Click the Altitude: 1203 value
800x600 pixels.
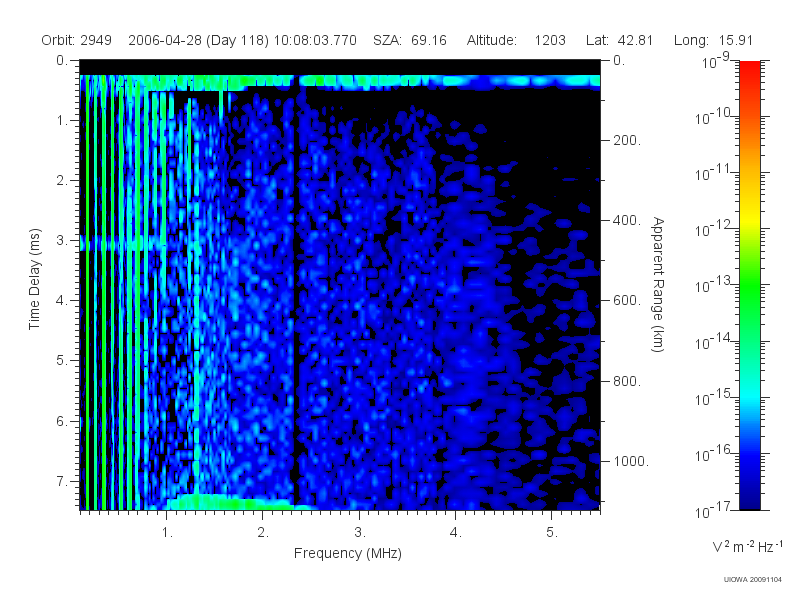[516, 40]
